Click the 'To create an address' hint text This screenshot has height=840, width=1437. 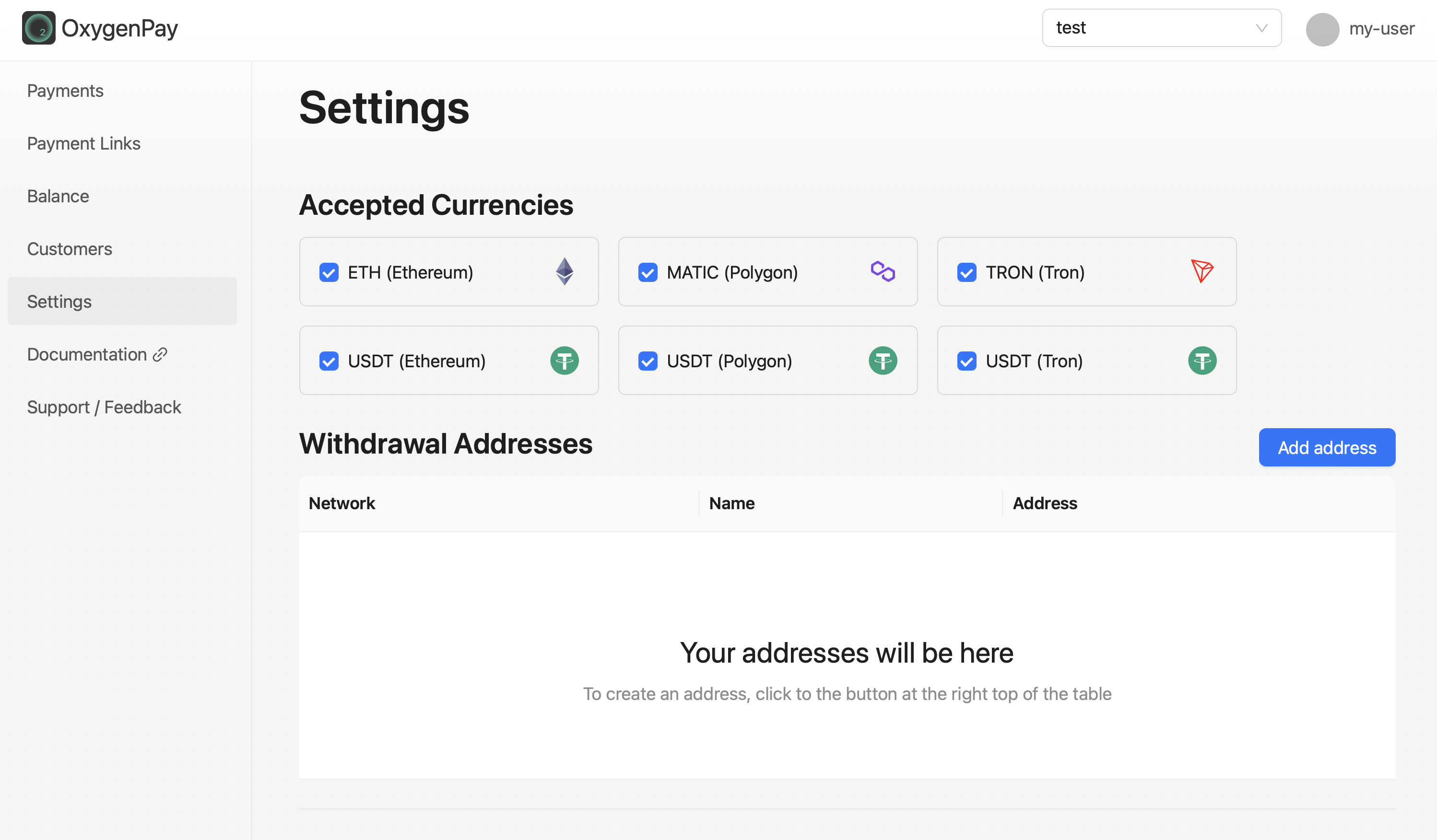click(x=847, y=694)
